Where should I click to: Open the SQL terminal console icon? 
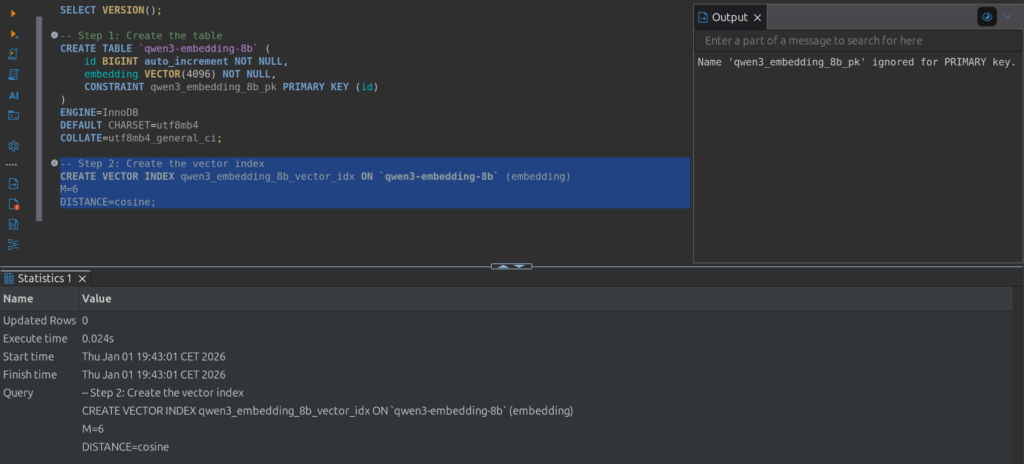(13, 115)
